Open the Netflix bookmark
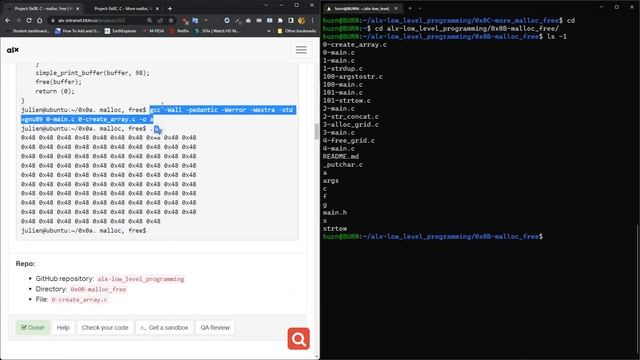 179,31
